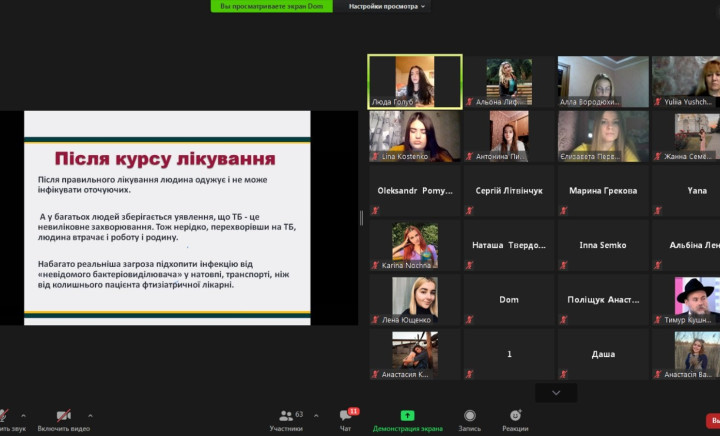This screenshot has height=436, width=720.
Task: Click muted mic icon on Сергій Літвінчук tile
Action: click(469, 211)
